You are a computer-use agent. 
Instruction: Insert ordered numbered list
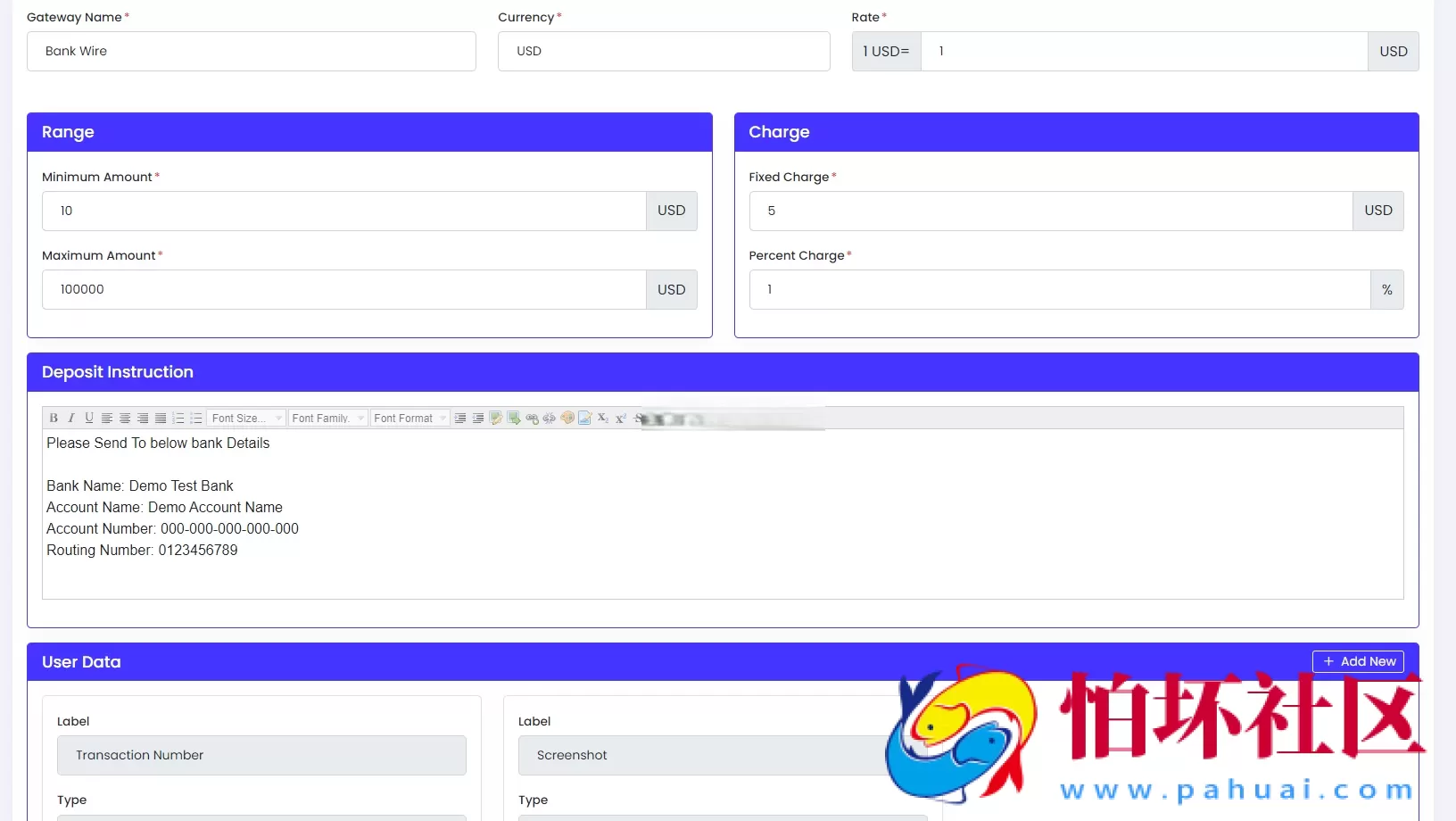[x=178, y=418]
